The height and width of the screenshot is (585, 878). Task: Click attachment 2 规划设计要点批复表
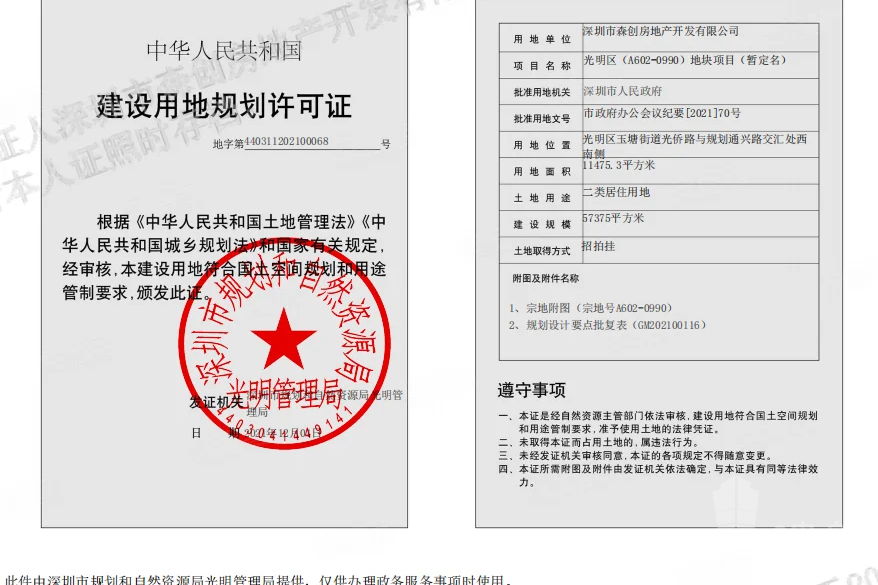click(x=608, y=325)
